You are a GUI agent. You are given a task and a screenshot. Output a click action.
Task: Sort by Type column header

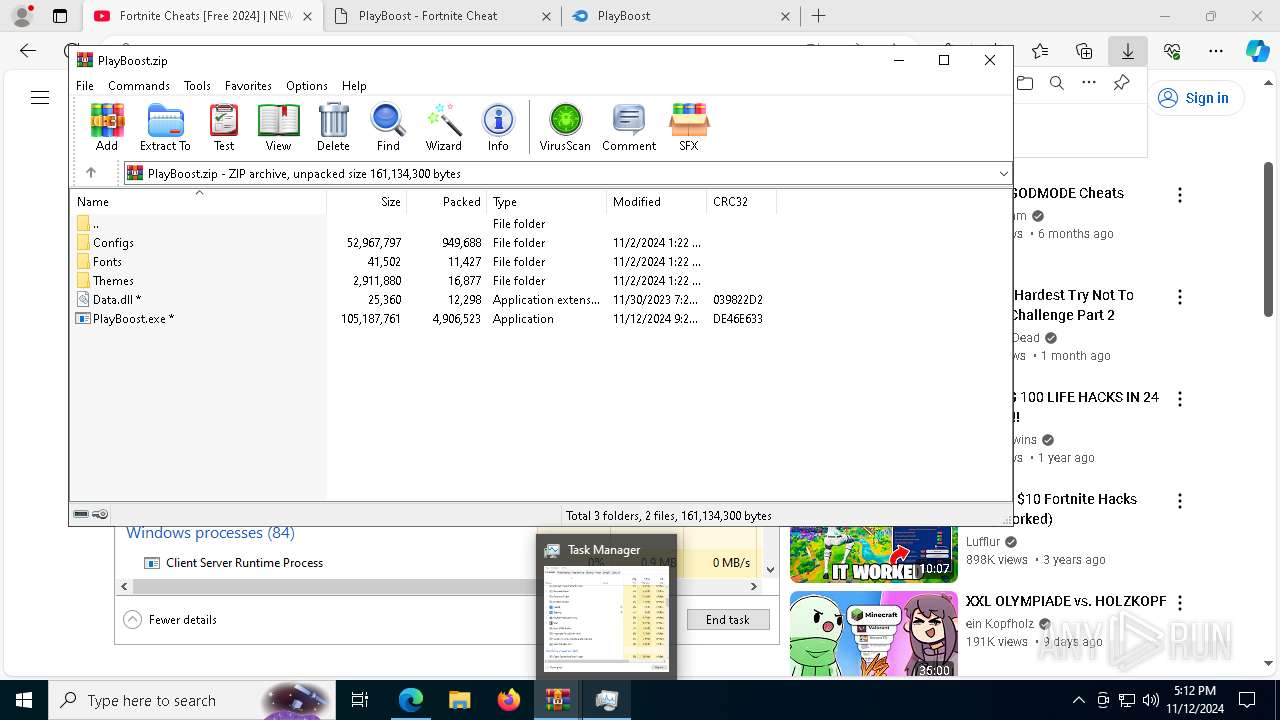[x=546, y=202]
